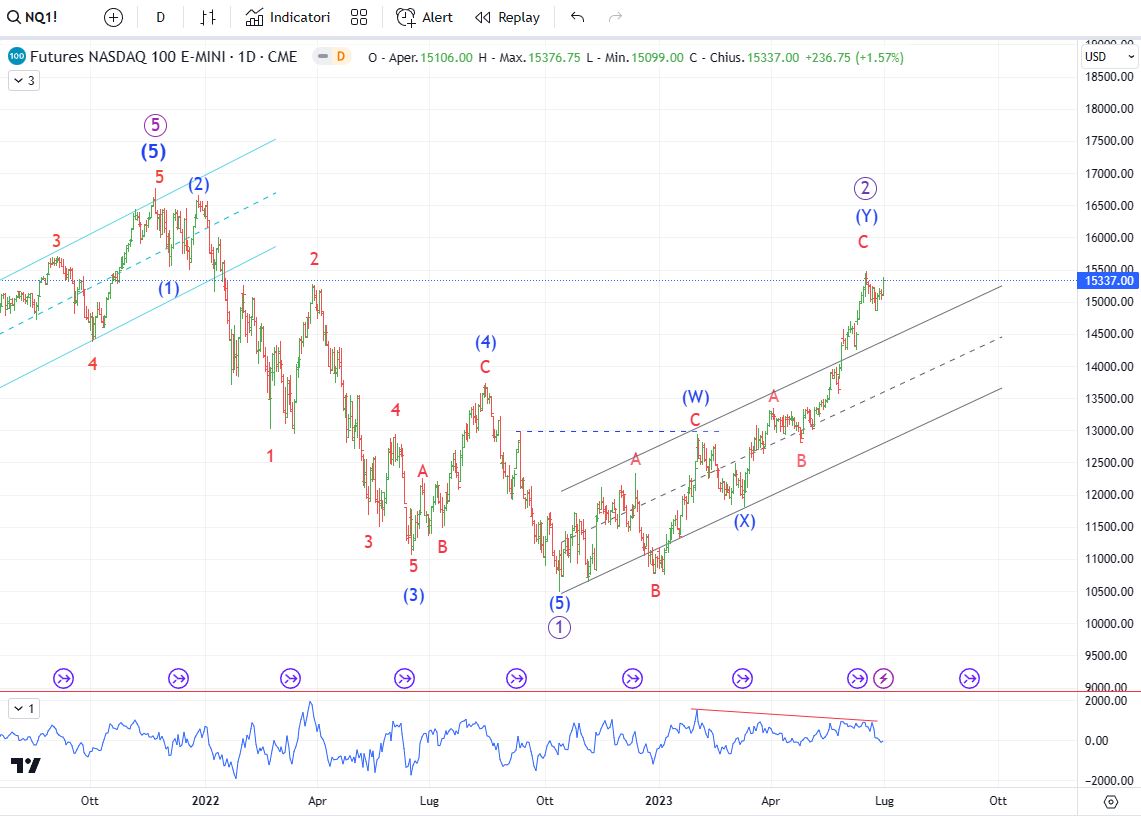Select the blue (2) wave label
This screenshot has height=816, width=1141.
point(199,184)
